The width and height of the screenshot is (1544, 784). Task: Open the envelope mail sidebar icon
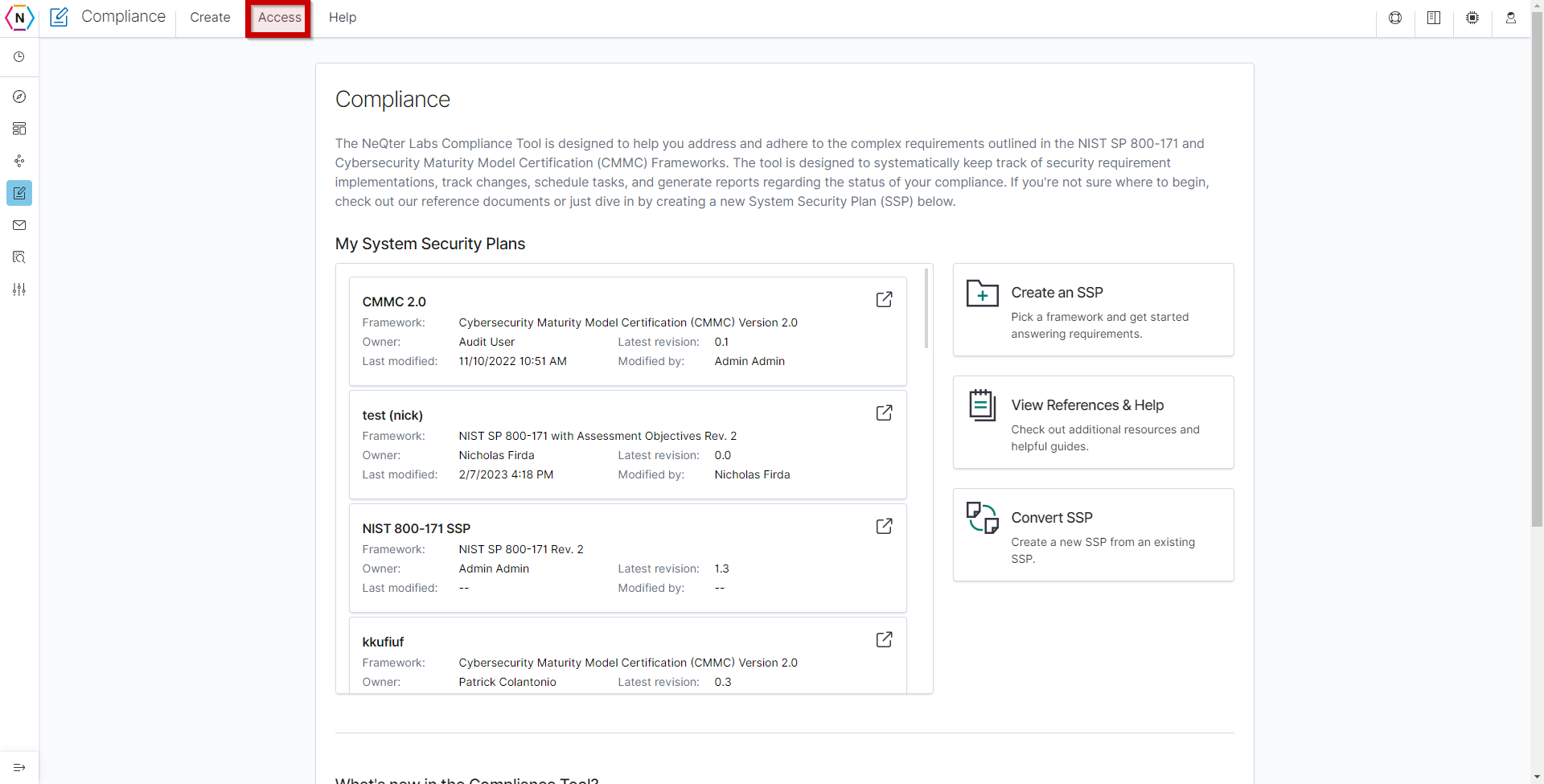pos(19,225)
